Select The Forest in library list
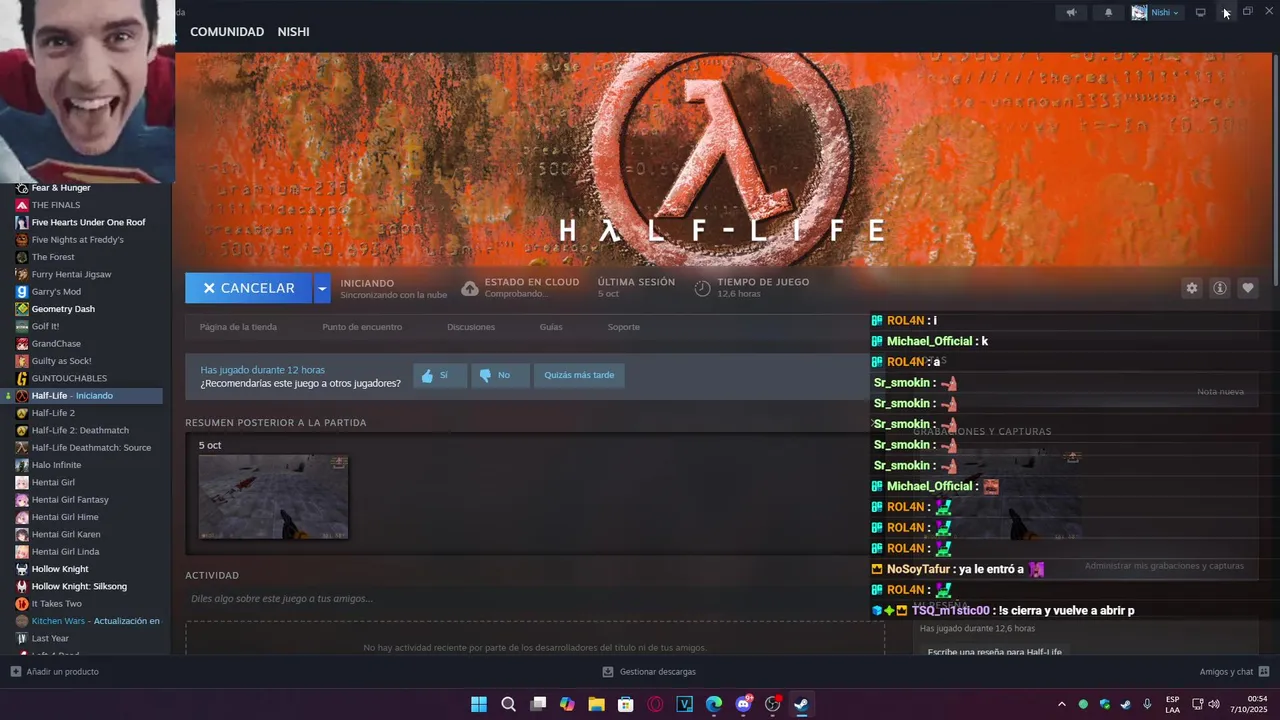 53,257
